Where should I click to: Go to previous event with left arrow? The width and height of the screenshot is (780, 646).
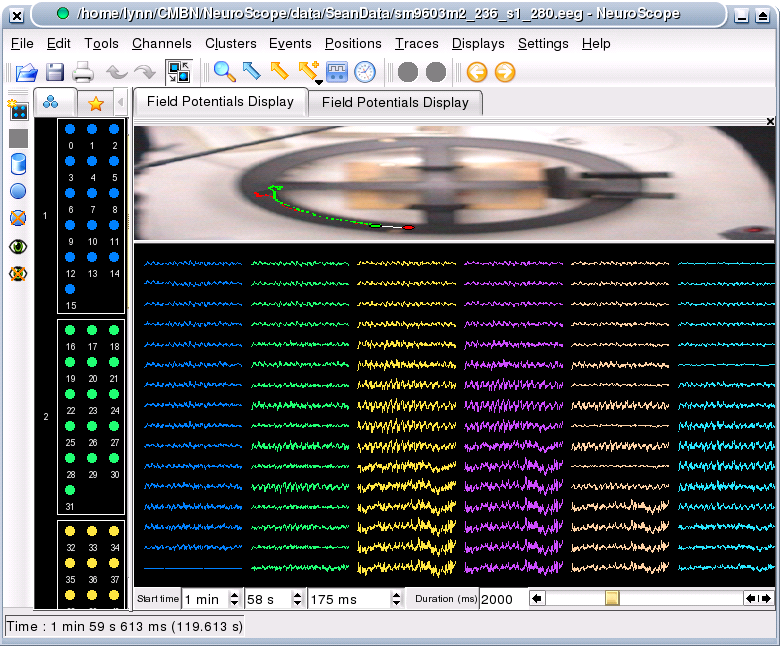pos(477,72)
